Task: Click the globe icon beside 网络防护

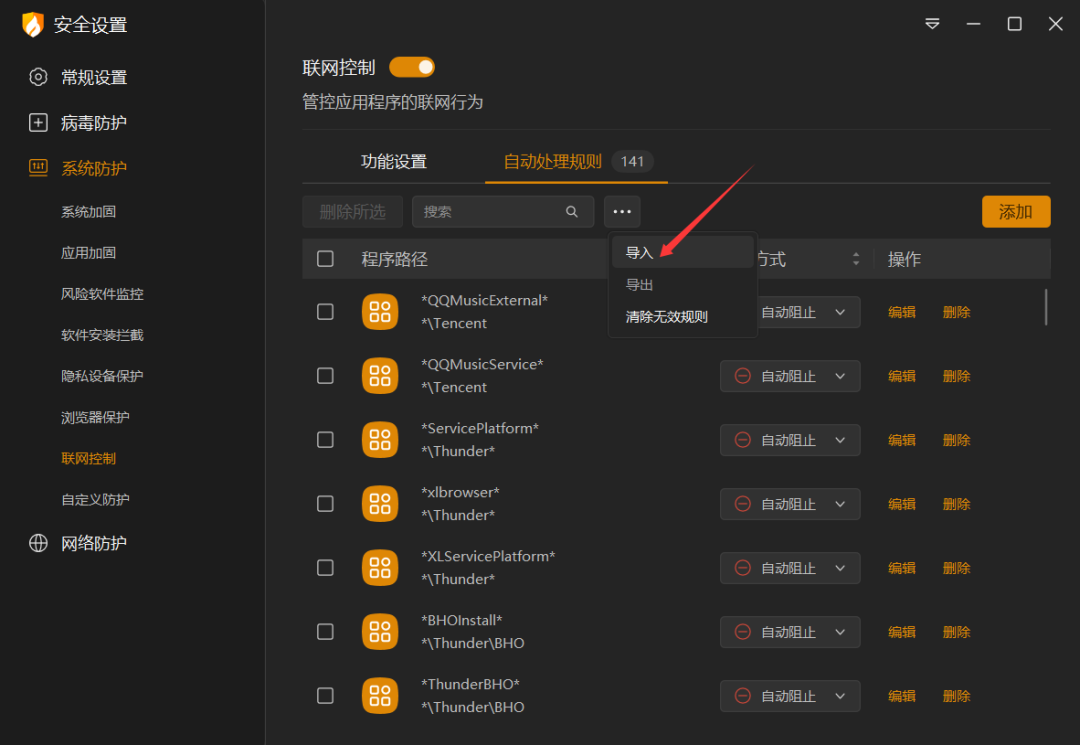Action: coord(38,543)
